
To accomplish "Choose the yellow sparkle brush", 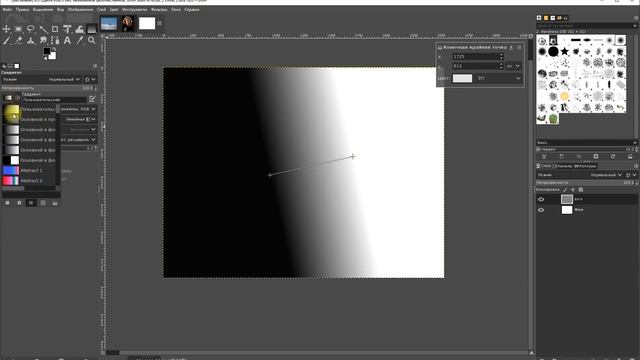I will [564, 96].
